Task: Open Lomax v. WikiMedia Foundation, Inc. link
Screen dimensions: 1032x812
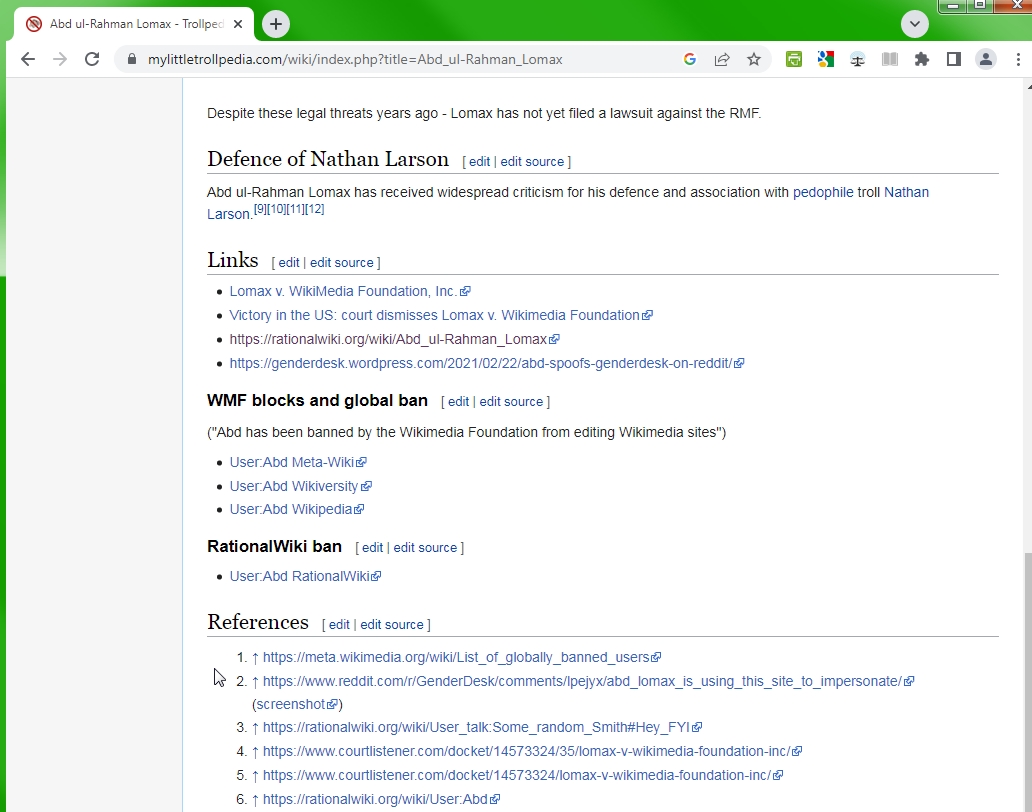Action: pyautogui.click(x=349, y=291)
